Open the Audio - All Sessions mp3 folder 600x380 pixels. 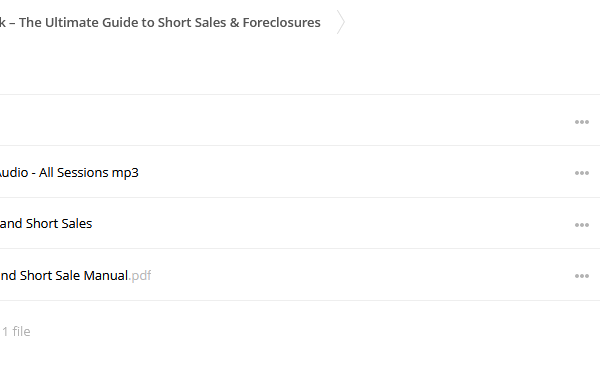tap(69, 173)
